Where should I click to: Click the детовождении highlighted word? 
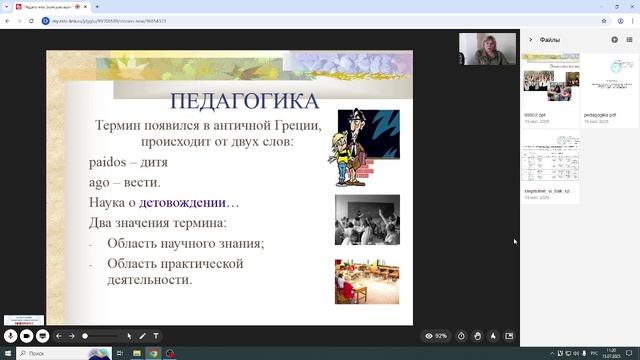182,202
